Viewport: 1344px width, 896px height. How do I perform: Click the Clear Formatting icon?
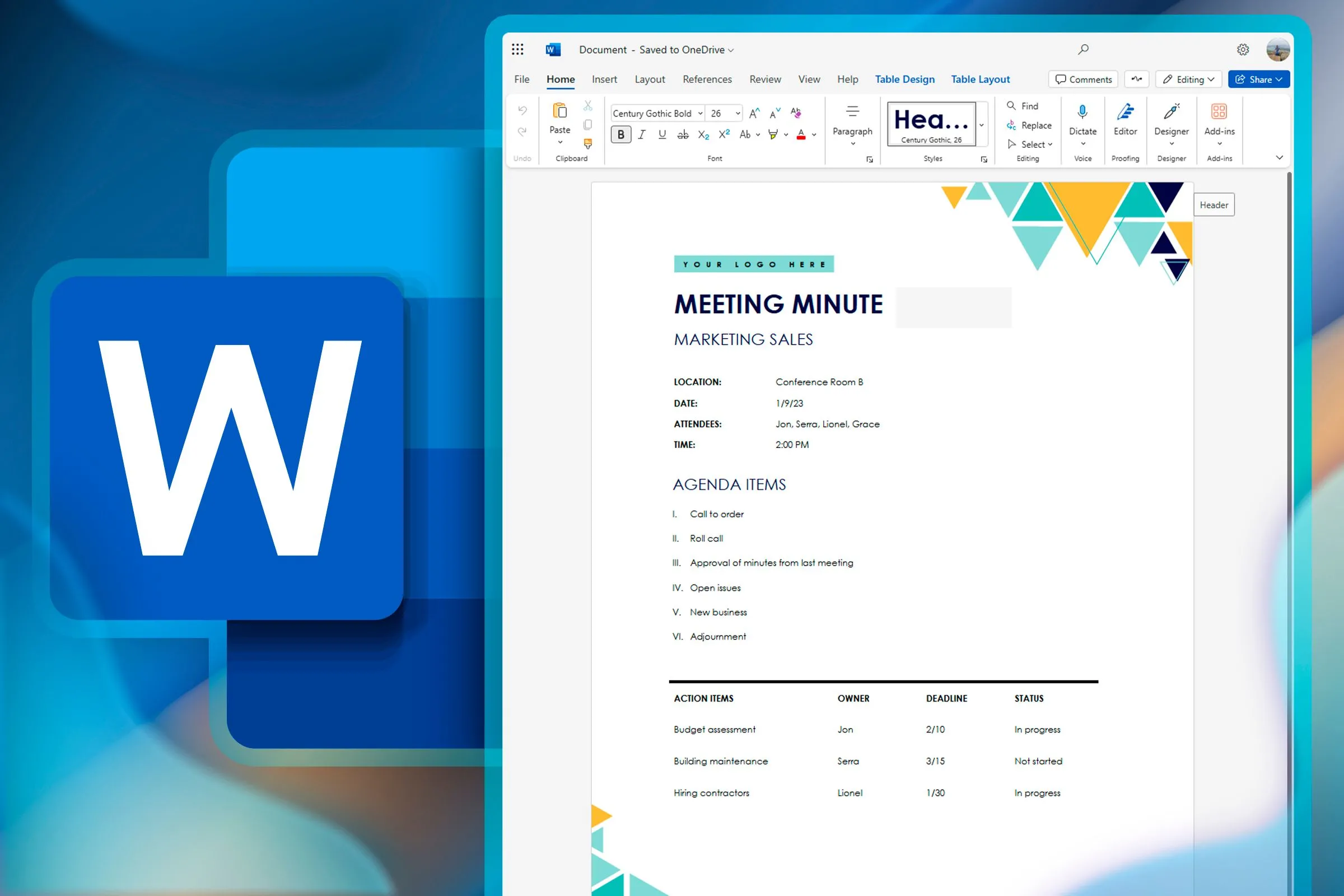(x=795, y=113)
